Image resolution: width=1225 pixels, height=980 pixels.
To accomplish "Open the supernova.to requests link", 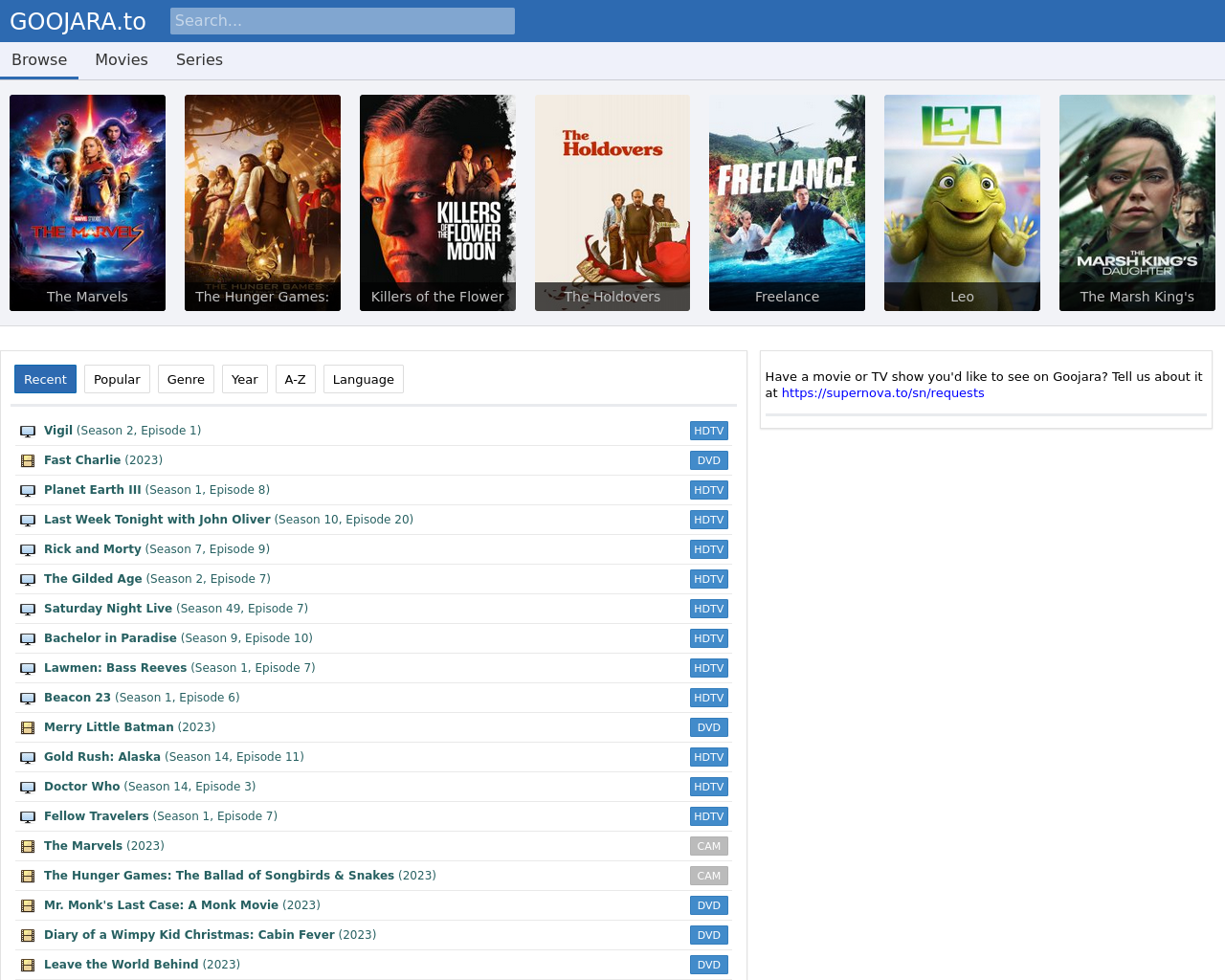I will point(882,393).
